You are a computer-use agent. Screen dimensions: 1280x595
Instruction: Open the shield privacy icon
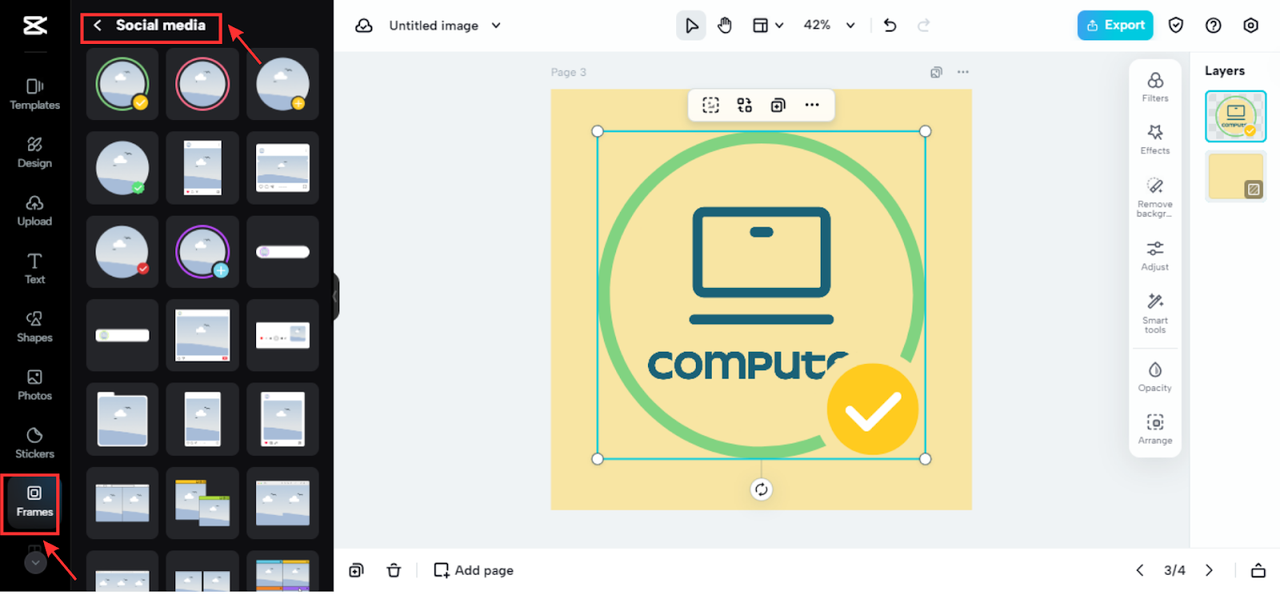pos(1177,25)
